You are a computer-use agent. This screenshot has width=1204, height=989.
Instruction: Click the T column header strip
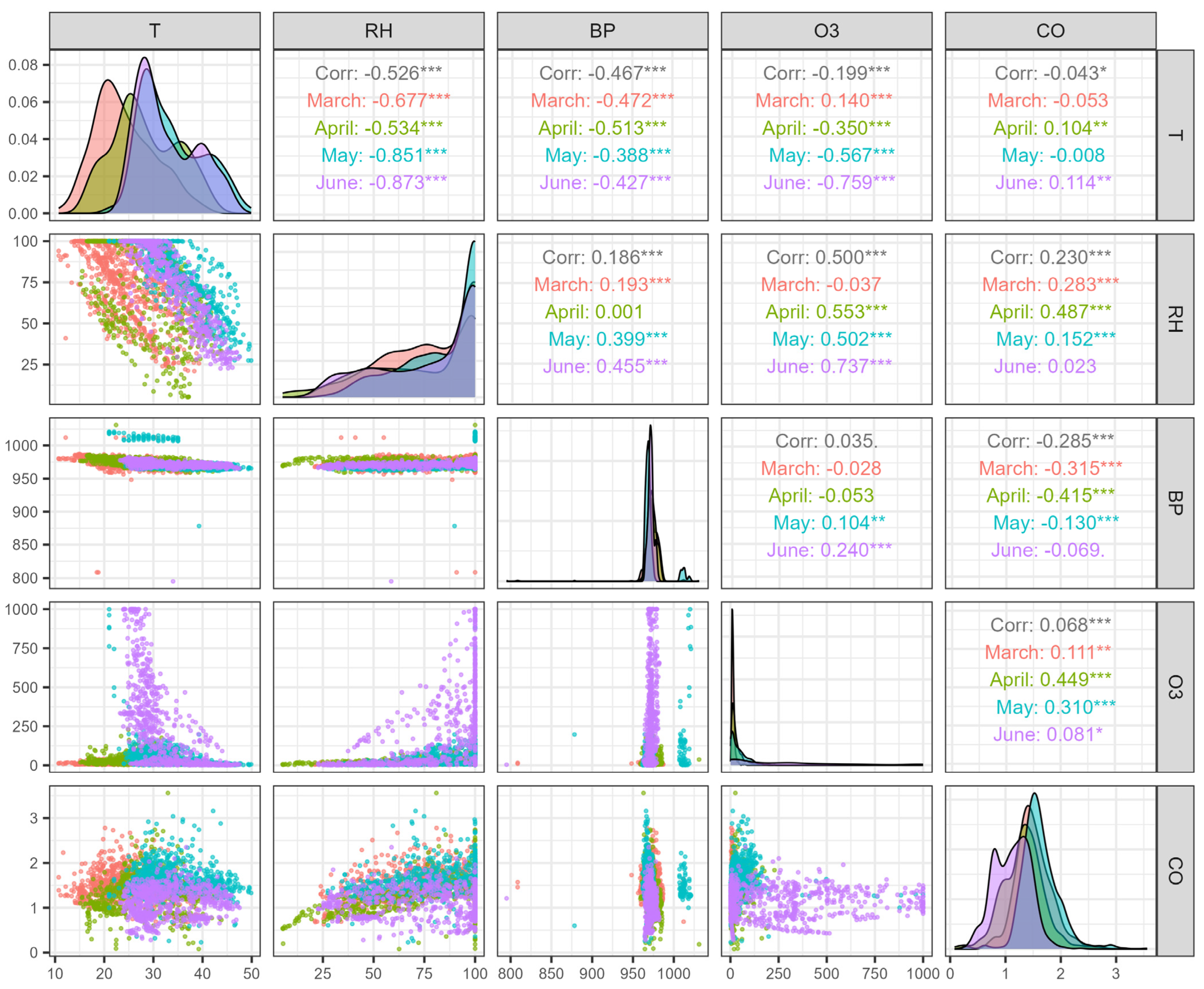[x=155, y=31]
